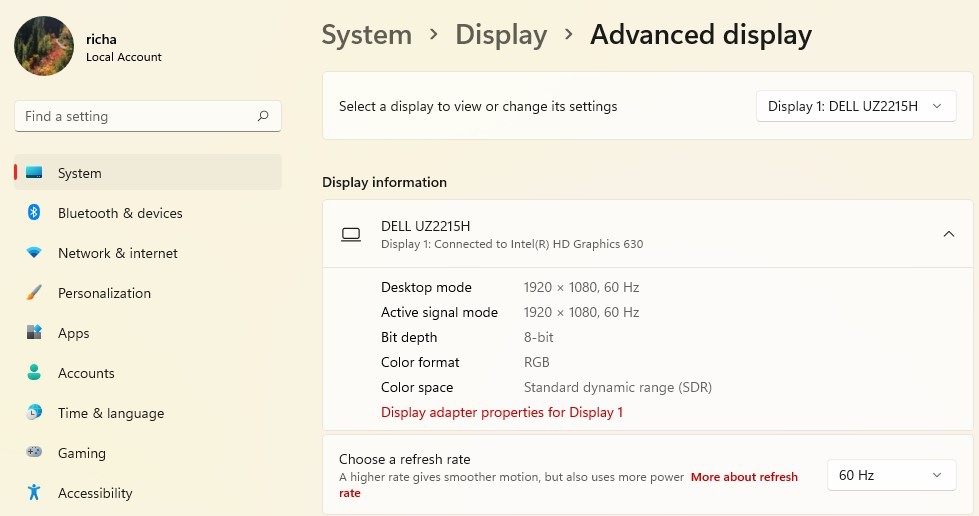
Task: Click the search magnifier icon
Action: (x=263, y=116)
